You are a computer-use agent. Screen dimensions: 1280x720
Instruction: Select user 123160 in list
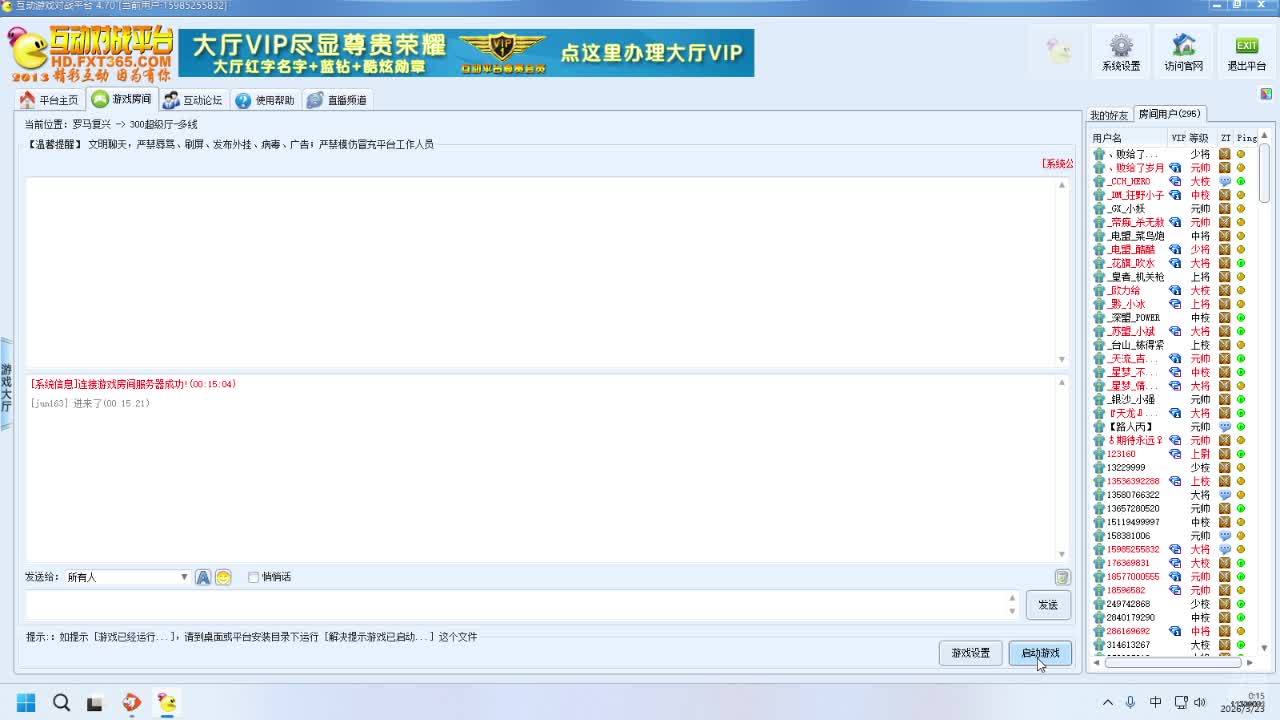(x=1121, y=454)
